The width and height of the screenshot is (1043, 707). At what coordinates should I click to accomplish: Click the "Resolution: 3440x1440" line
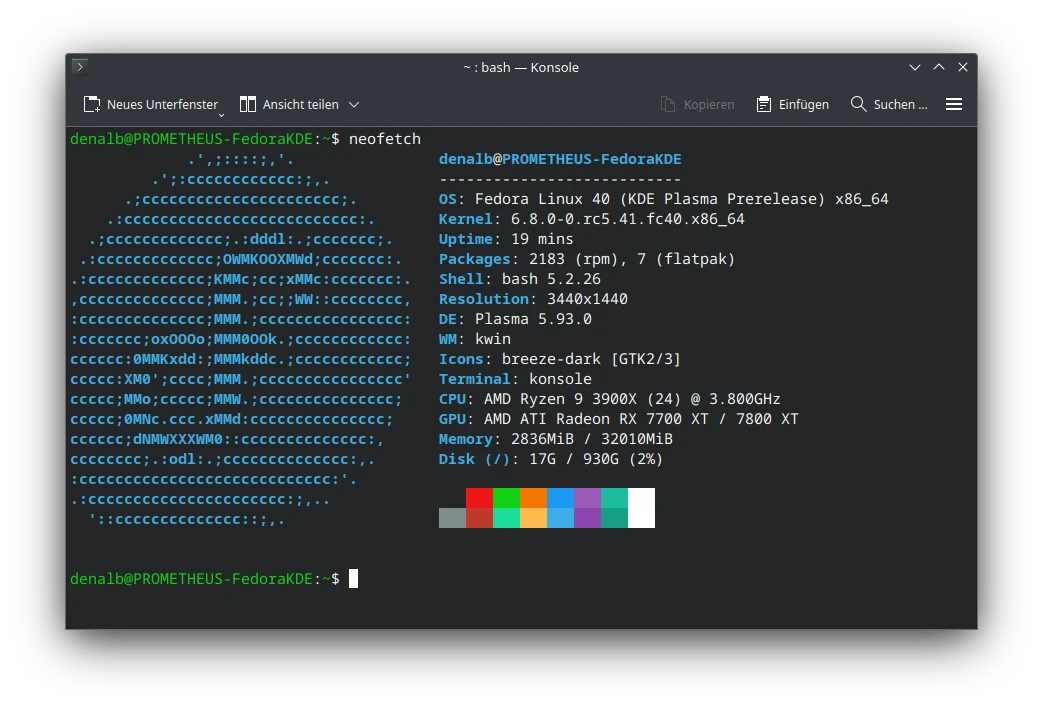(533, 299)
